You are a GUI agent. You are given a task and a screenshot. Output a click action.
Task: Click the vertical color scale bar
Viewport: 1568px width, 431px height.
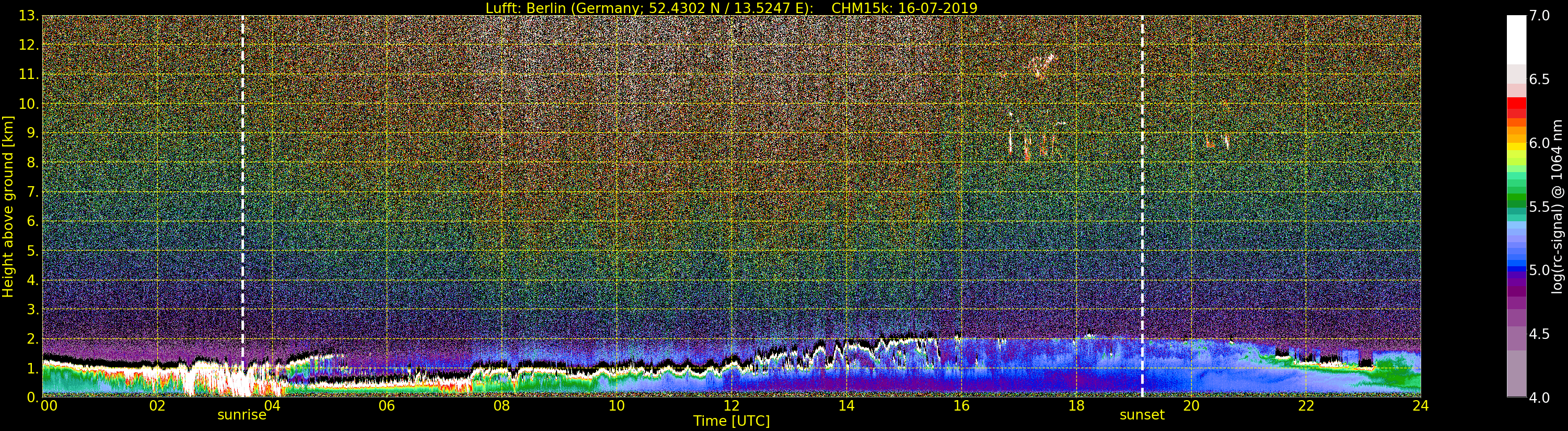[x=1516, y=206]
